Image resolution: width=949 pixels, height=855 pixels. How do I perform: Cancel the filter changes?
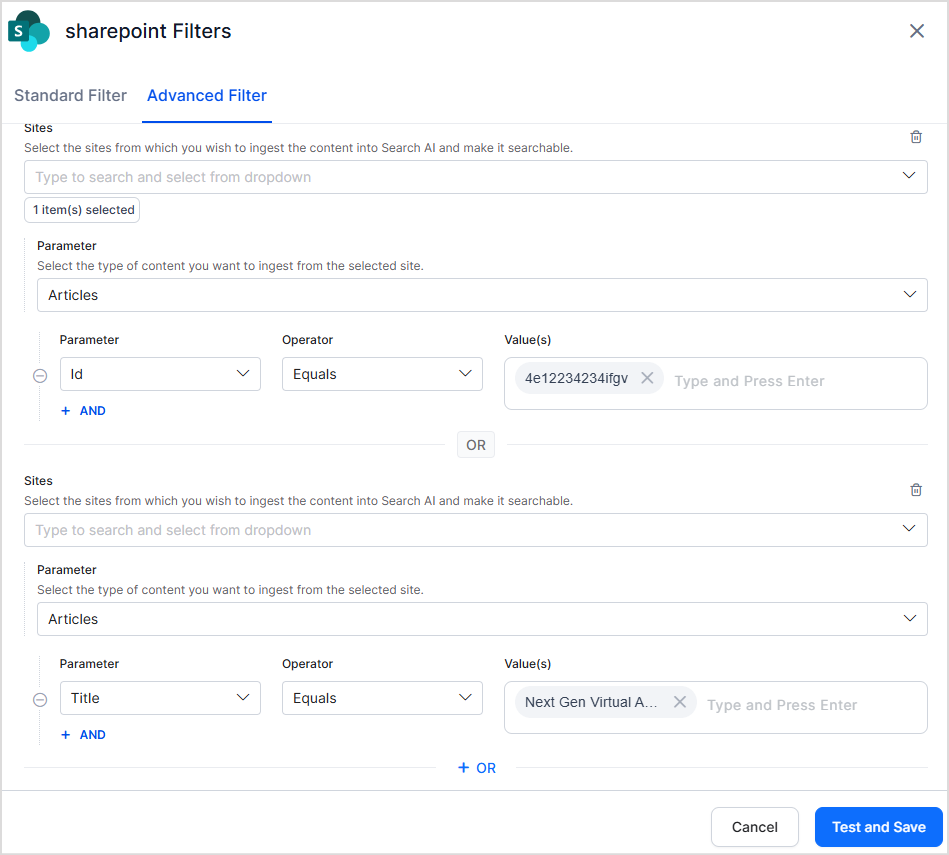point(754,827)
